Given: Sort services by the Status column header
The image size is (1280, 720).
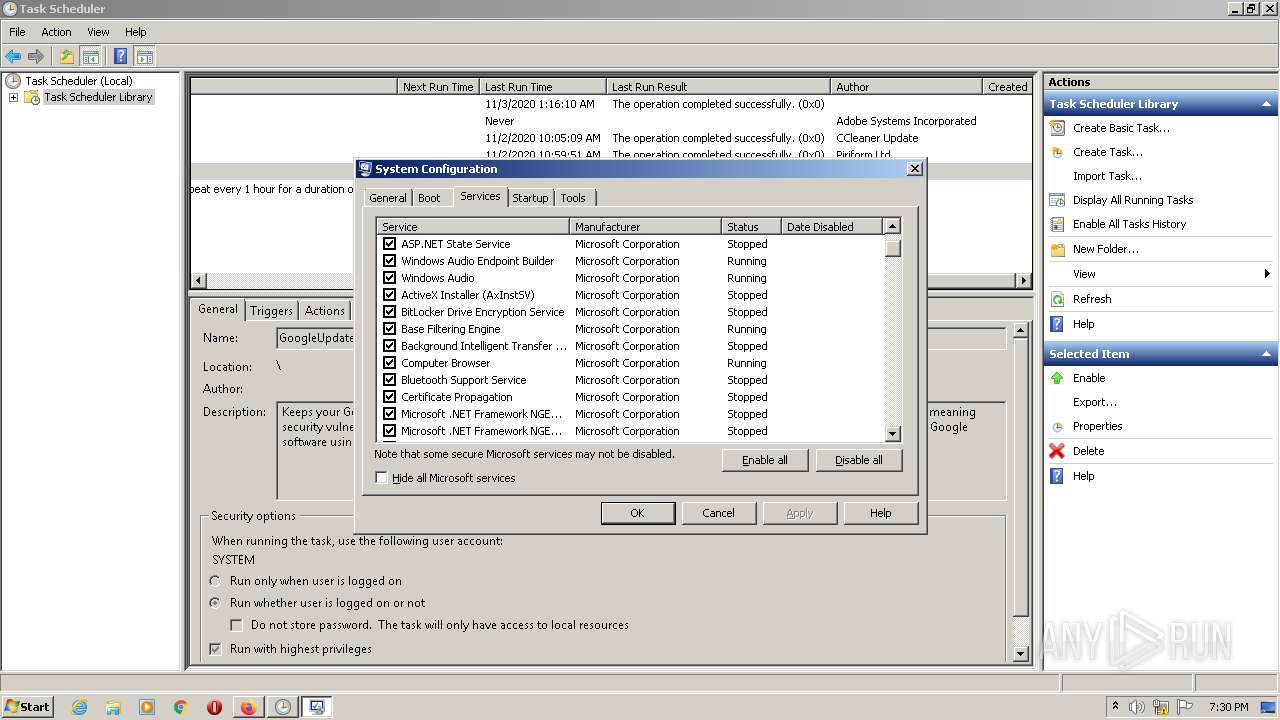Looking at the screenshot, I should click(751, 227).
